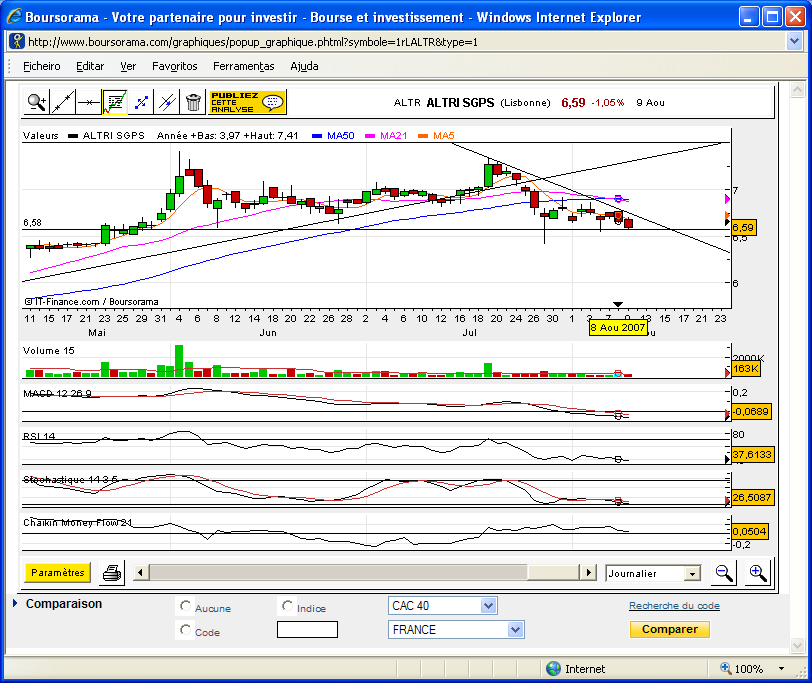Viewport: 812px width, 683px height.
Task: Open the address bar history dropdown
Action: point(794,41)
